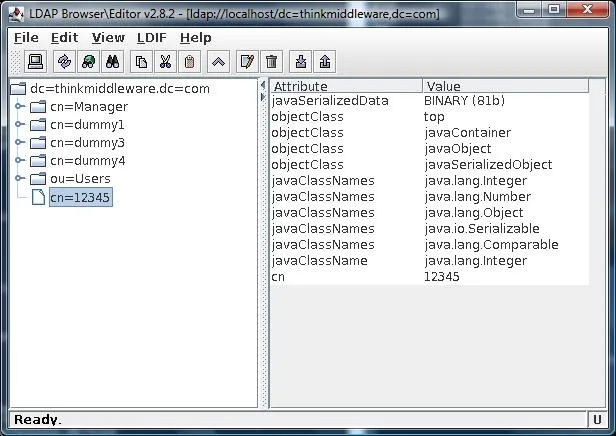
Task: Select the cn=dummy3 entry
Action: (87, 143)
